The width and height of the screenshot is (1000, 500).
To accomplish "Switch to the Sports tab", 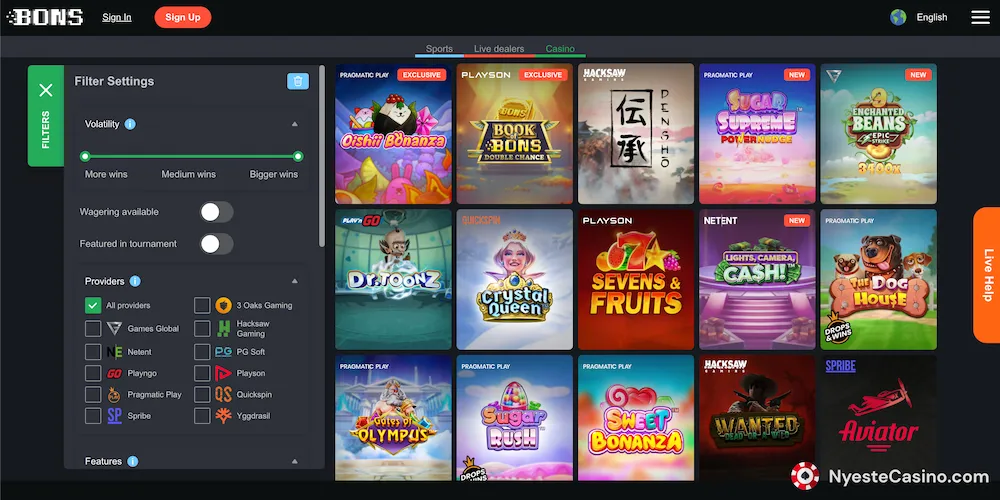I will coord(439,49).
